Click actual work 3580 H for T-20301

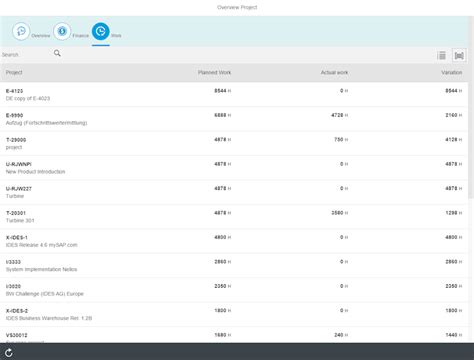coord(340,213)
